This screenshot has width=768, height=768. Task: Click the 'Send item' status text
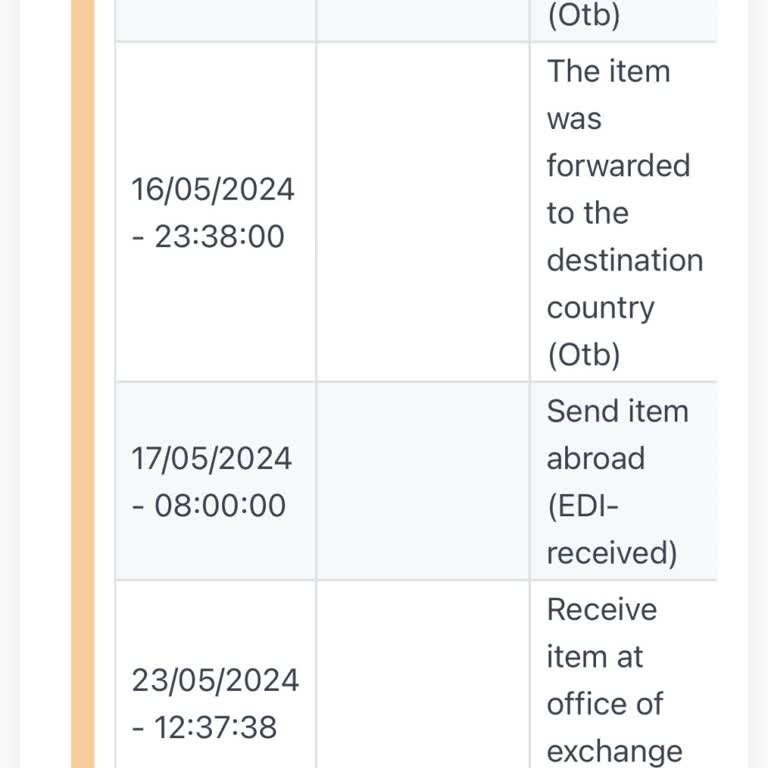point(617,411)
